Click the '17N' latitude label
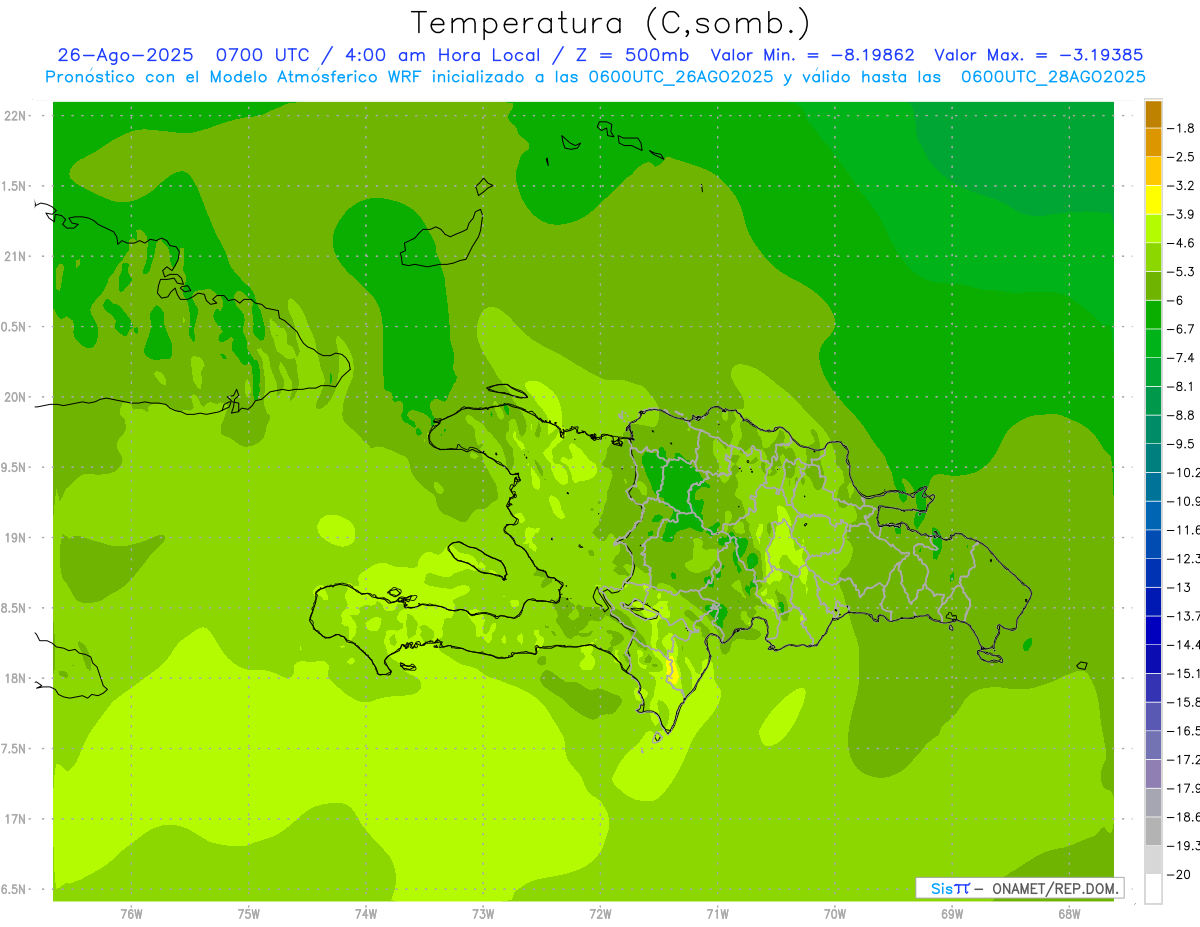 17,819
